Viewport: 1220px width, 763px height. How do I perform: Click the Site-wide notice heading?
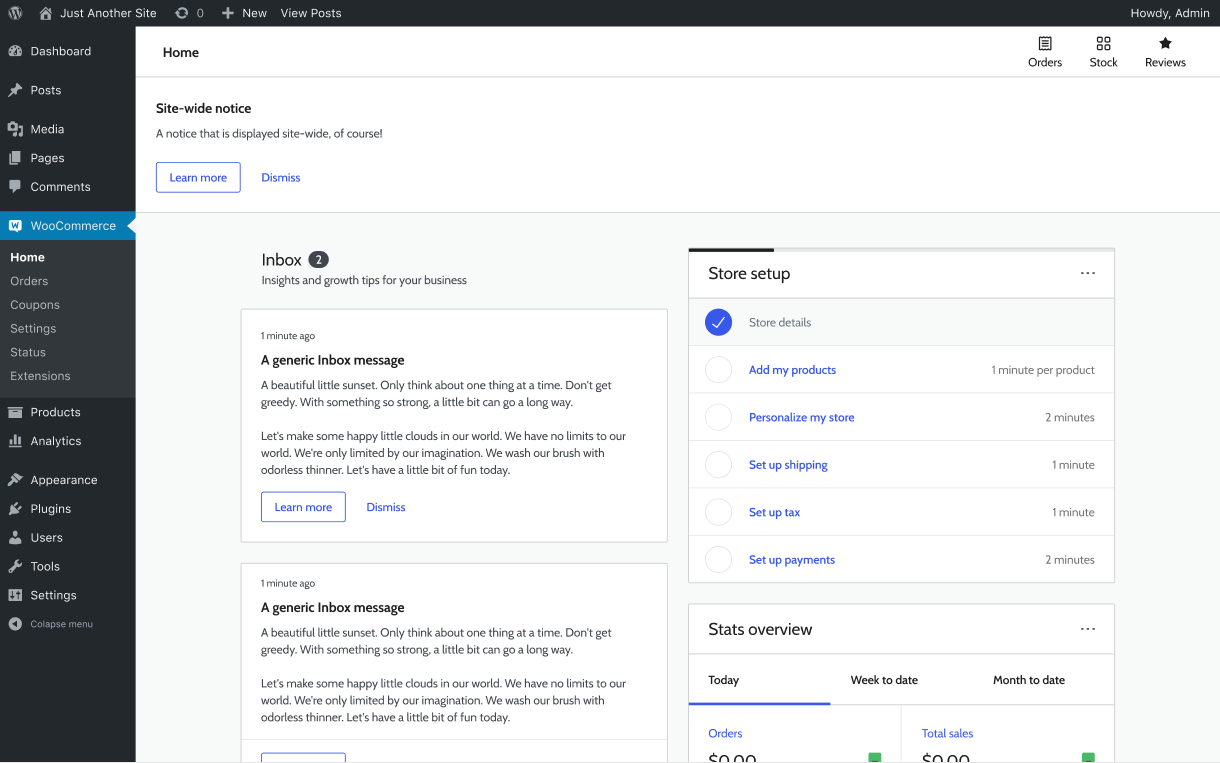pos(204,108)
